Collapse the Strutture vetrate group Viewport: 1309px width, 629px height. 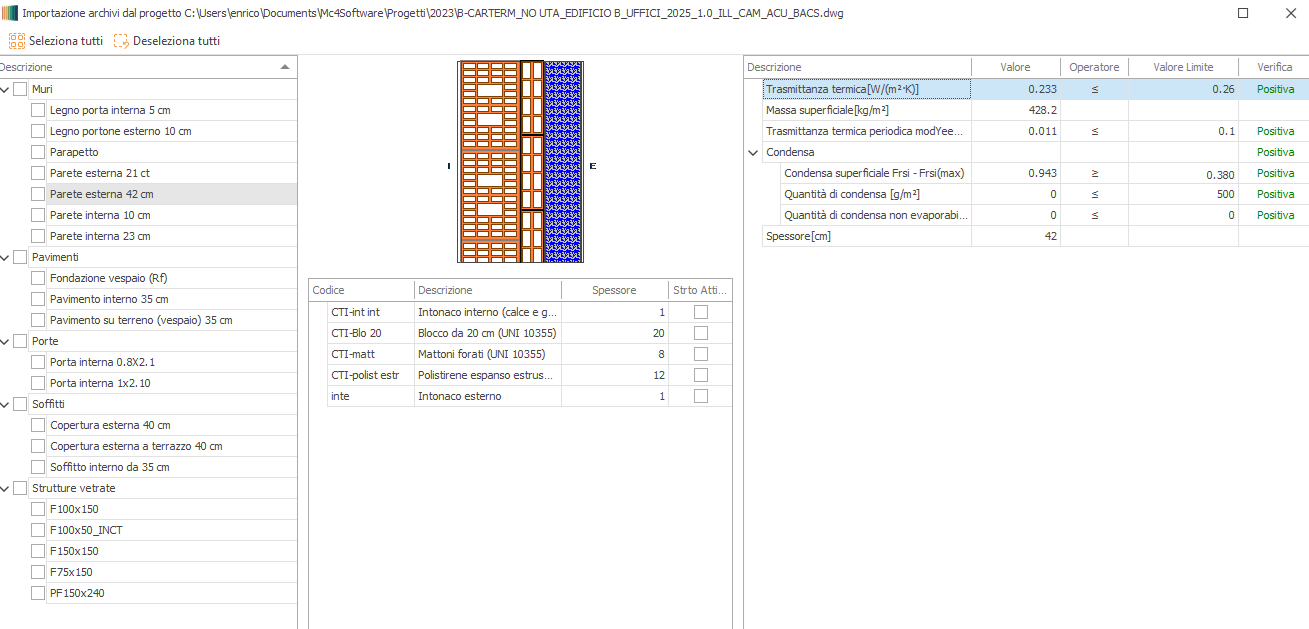(x=6, y=488)
